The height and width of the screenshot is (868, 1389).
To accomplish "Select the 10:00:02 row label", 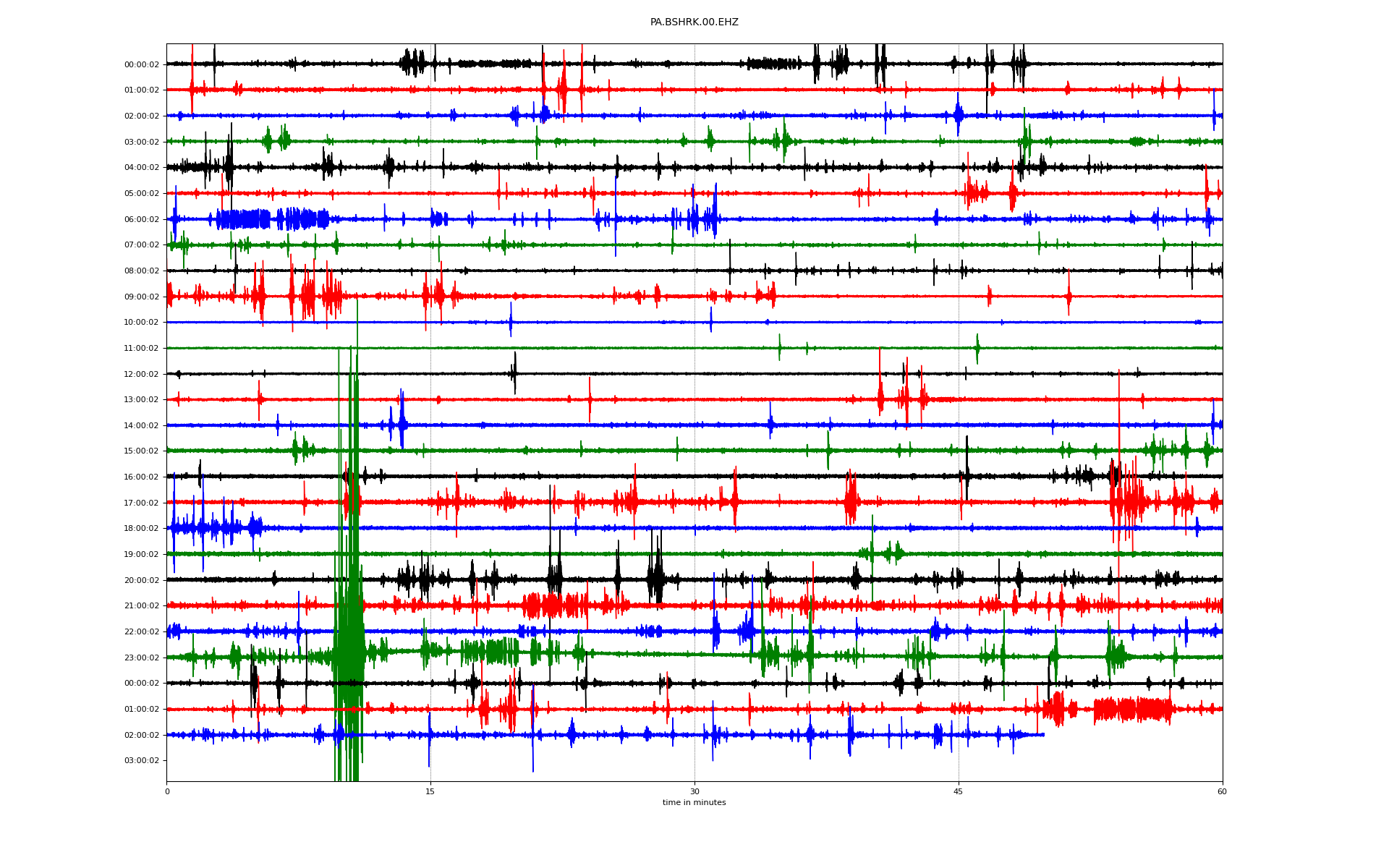I will tap(141, 322).
